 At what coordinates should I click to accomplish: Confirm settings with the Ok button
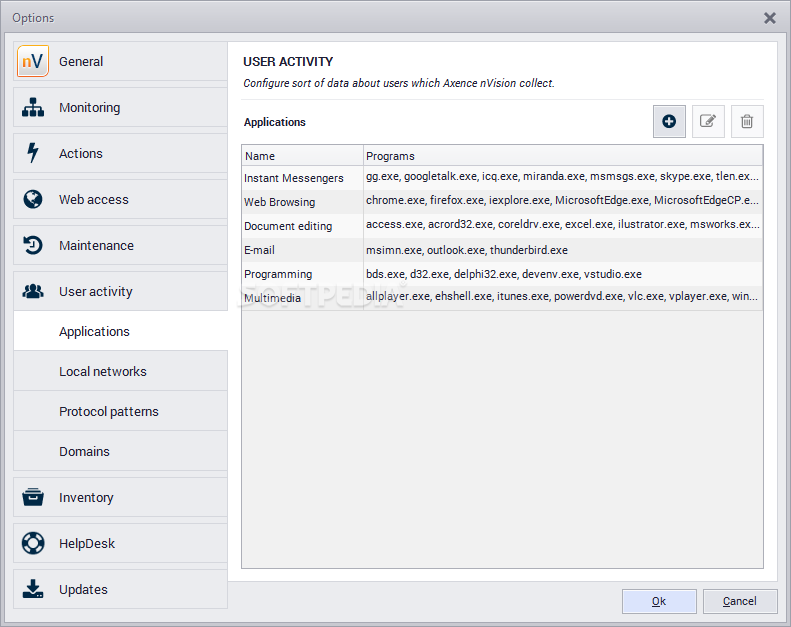[x=659, y=601]
